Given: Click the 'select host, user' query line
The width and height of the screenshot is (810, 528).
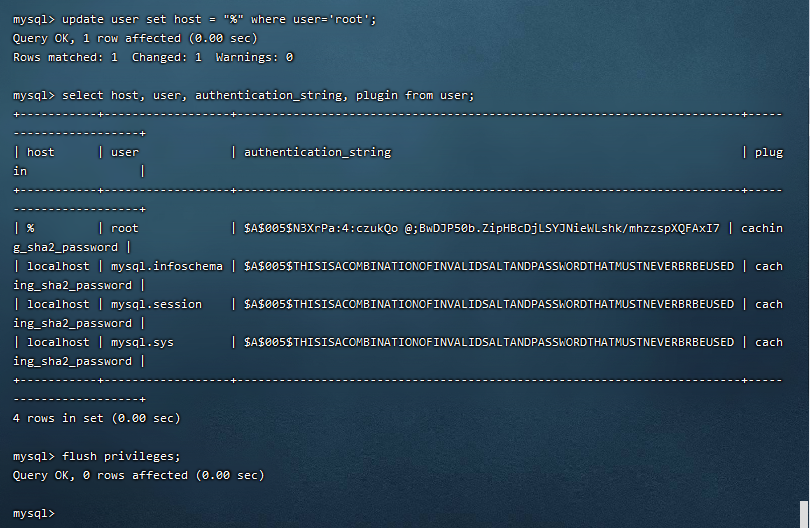Looking at the screenshot, I should click(x=267, y=95).
